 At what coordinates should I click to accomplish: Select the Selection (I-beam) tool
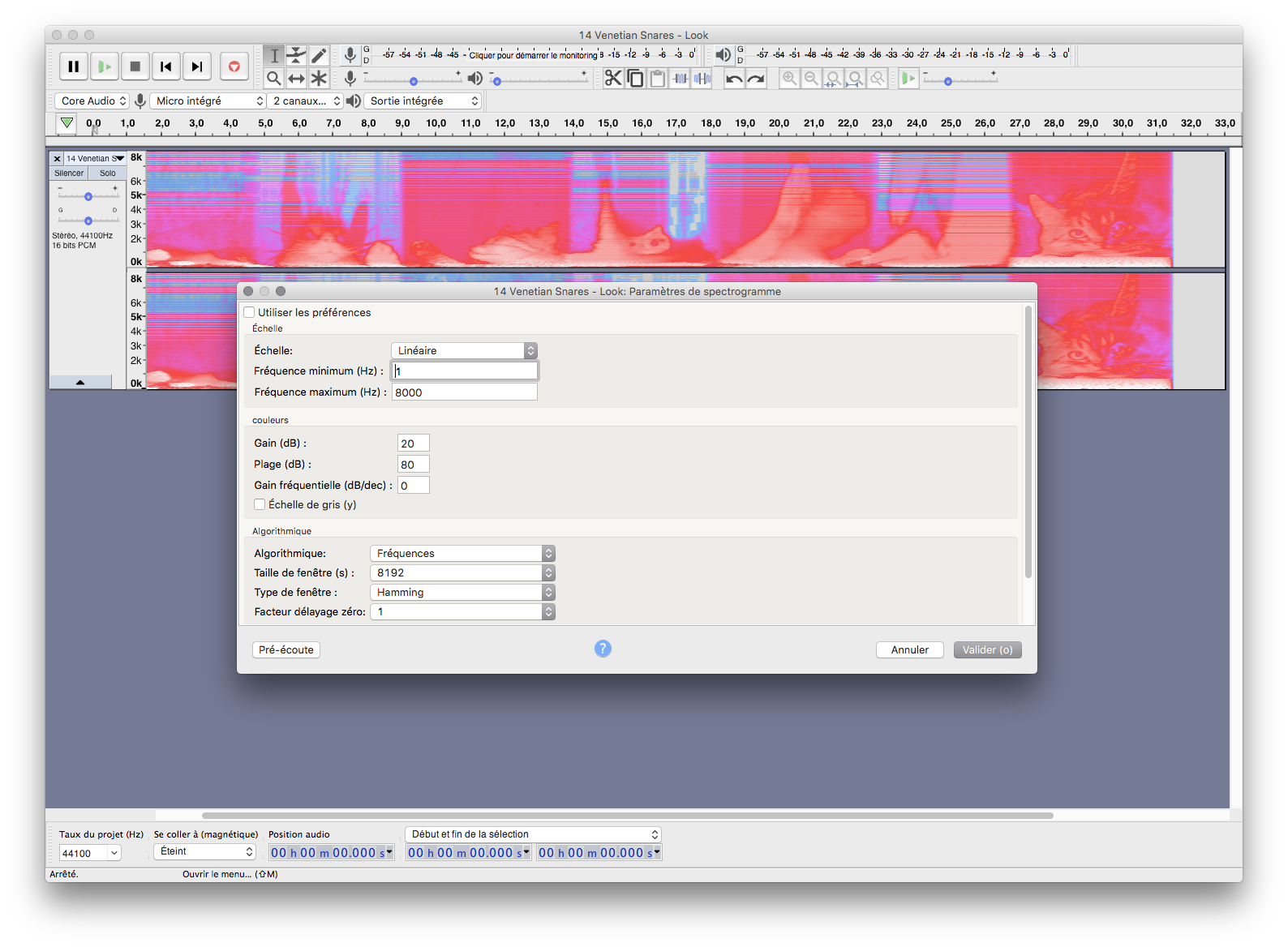point(274,55)
